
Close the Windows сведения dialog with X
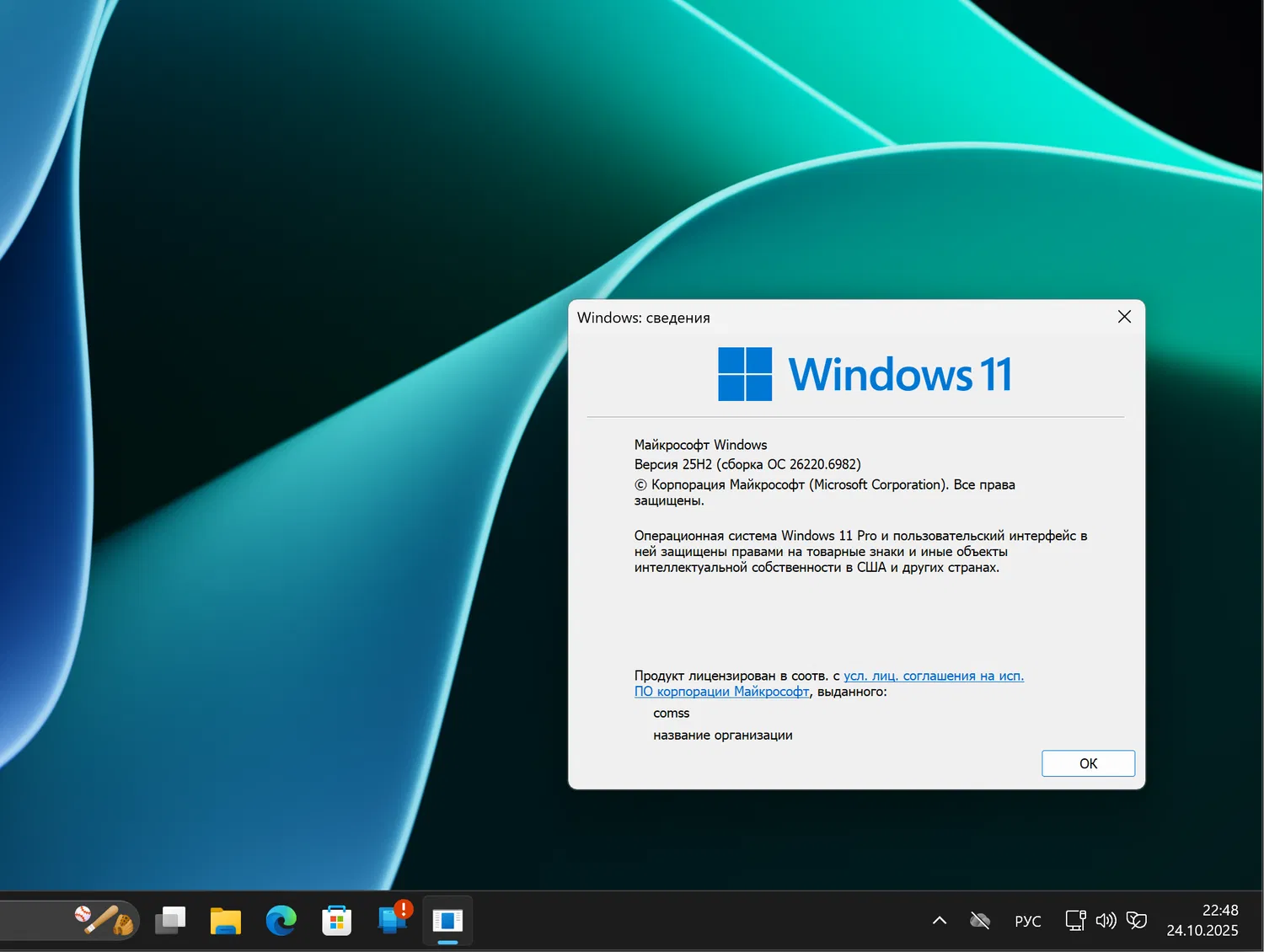1124,317
